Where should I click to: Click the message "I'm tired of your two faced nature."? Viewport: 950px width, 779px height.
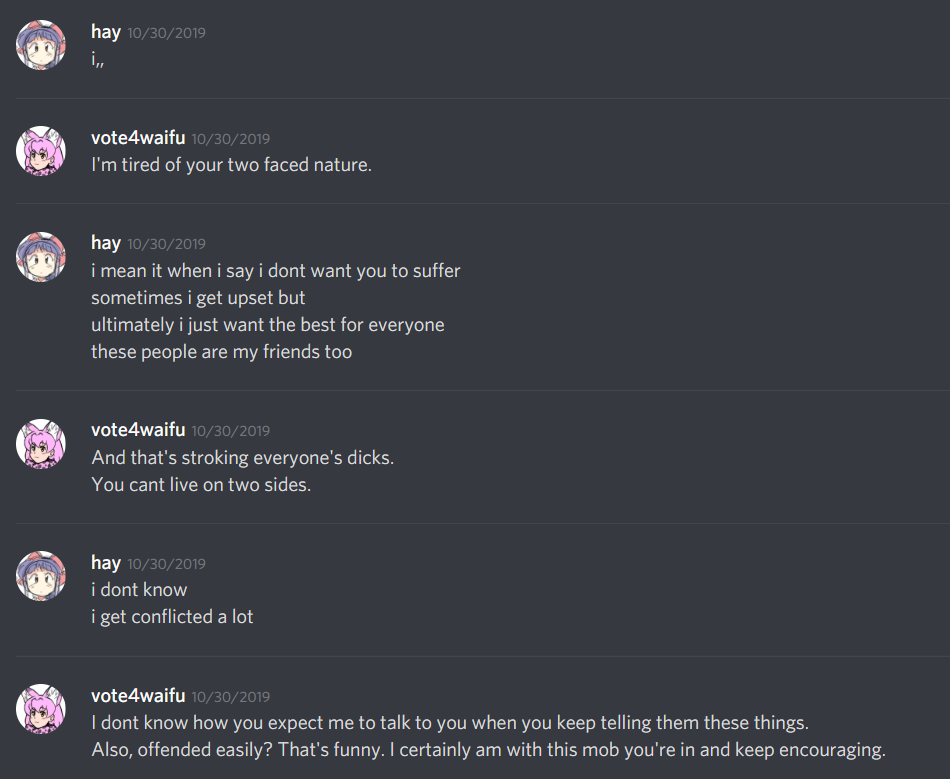point(231,164)
